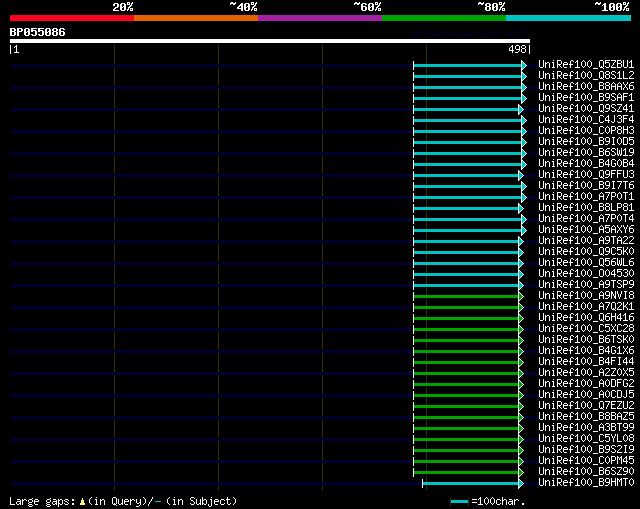Click cyan alignment bar for UniRef100_B9HMT0
The height and width of the screenshot is (509, 640).
[x=473, y=484]
